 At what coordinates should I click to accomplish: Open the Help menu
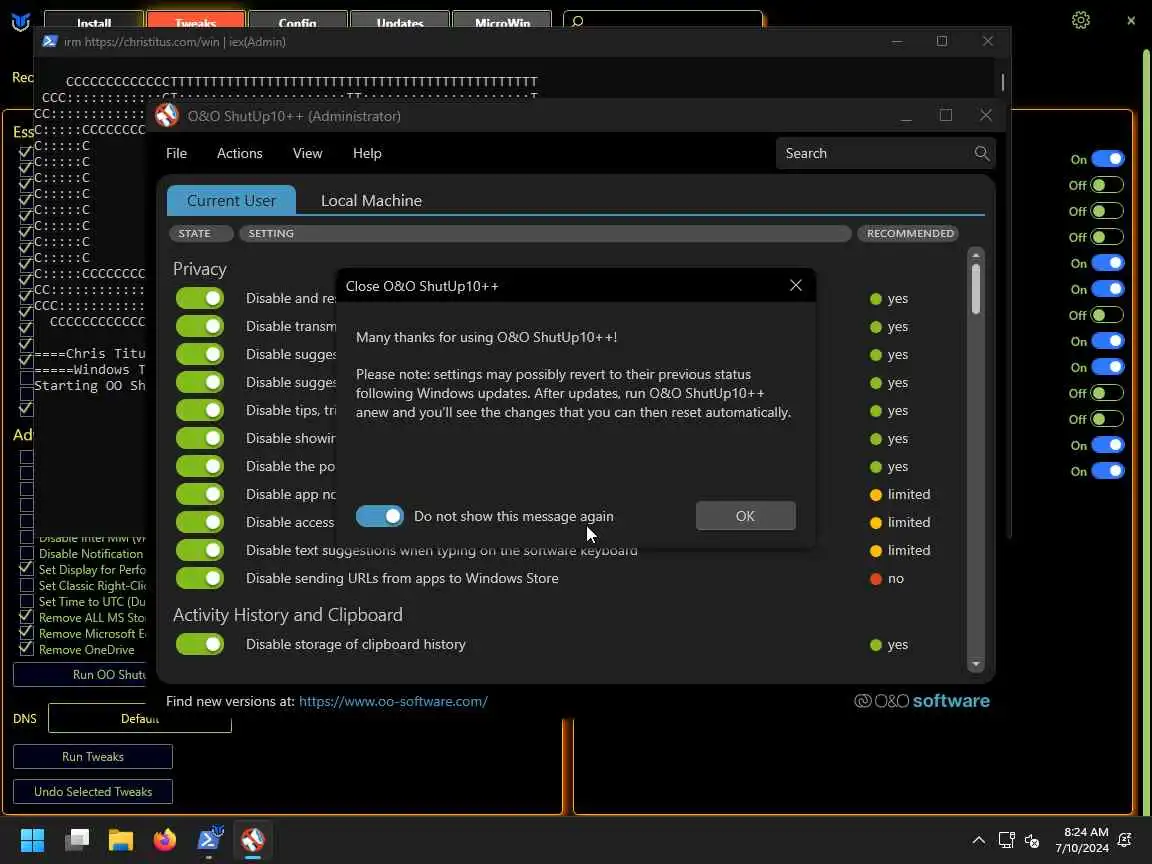click(367, 153)
